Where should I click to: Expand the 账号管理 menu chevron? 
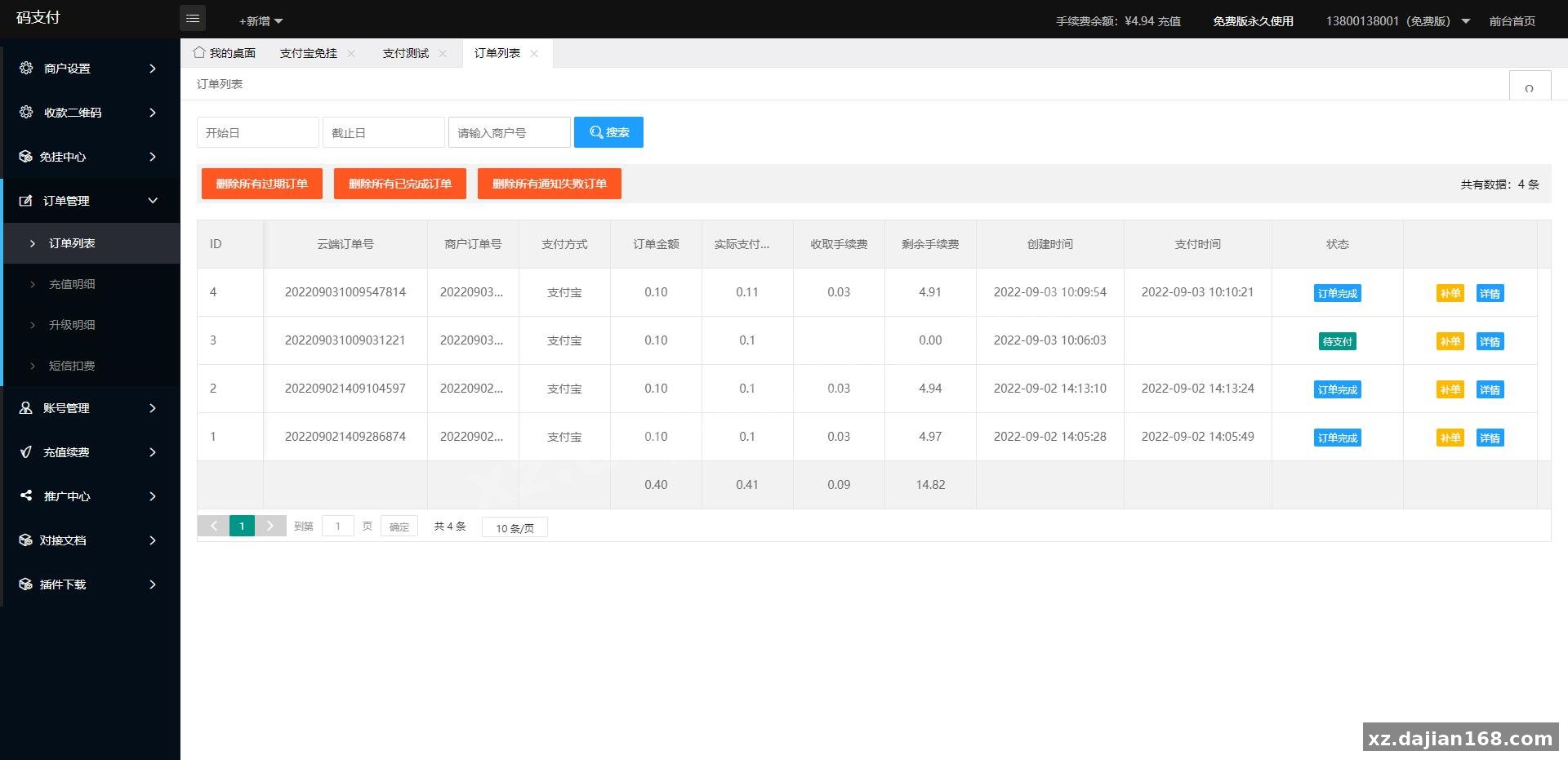coord(153,408)
